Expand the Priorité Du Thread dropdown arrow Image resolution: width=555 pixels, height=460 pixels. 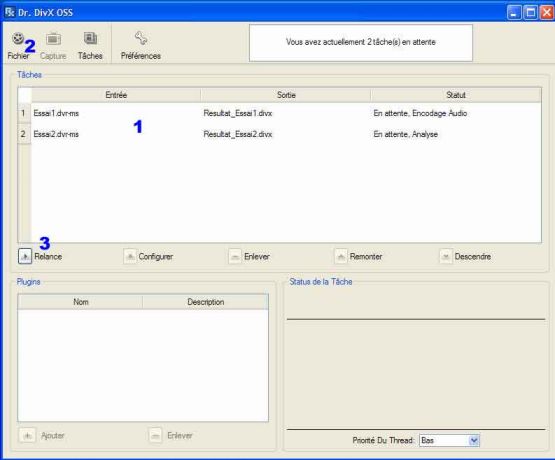coord(474,441)
